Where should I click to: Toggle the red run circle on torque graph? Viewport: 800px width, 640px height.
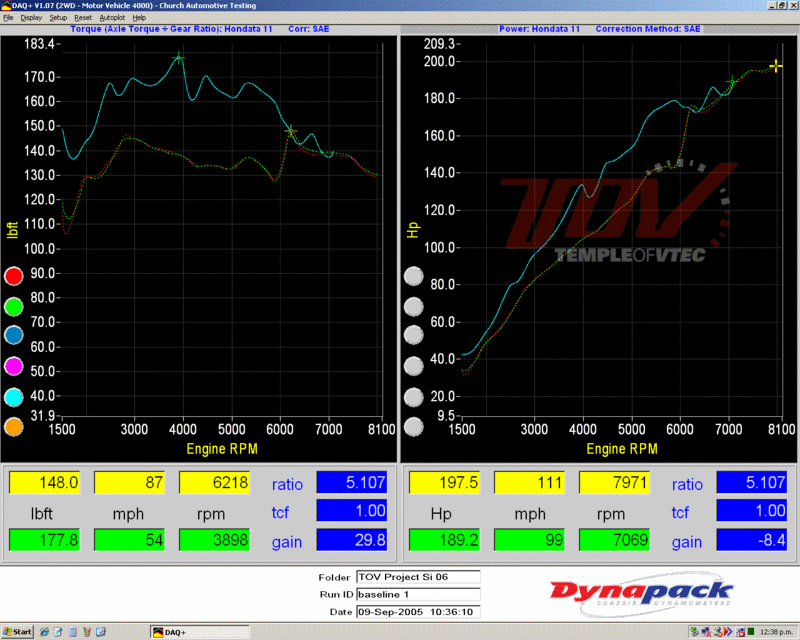click(x=14, y=276)
